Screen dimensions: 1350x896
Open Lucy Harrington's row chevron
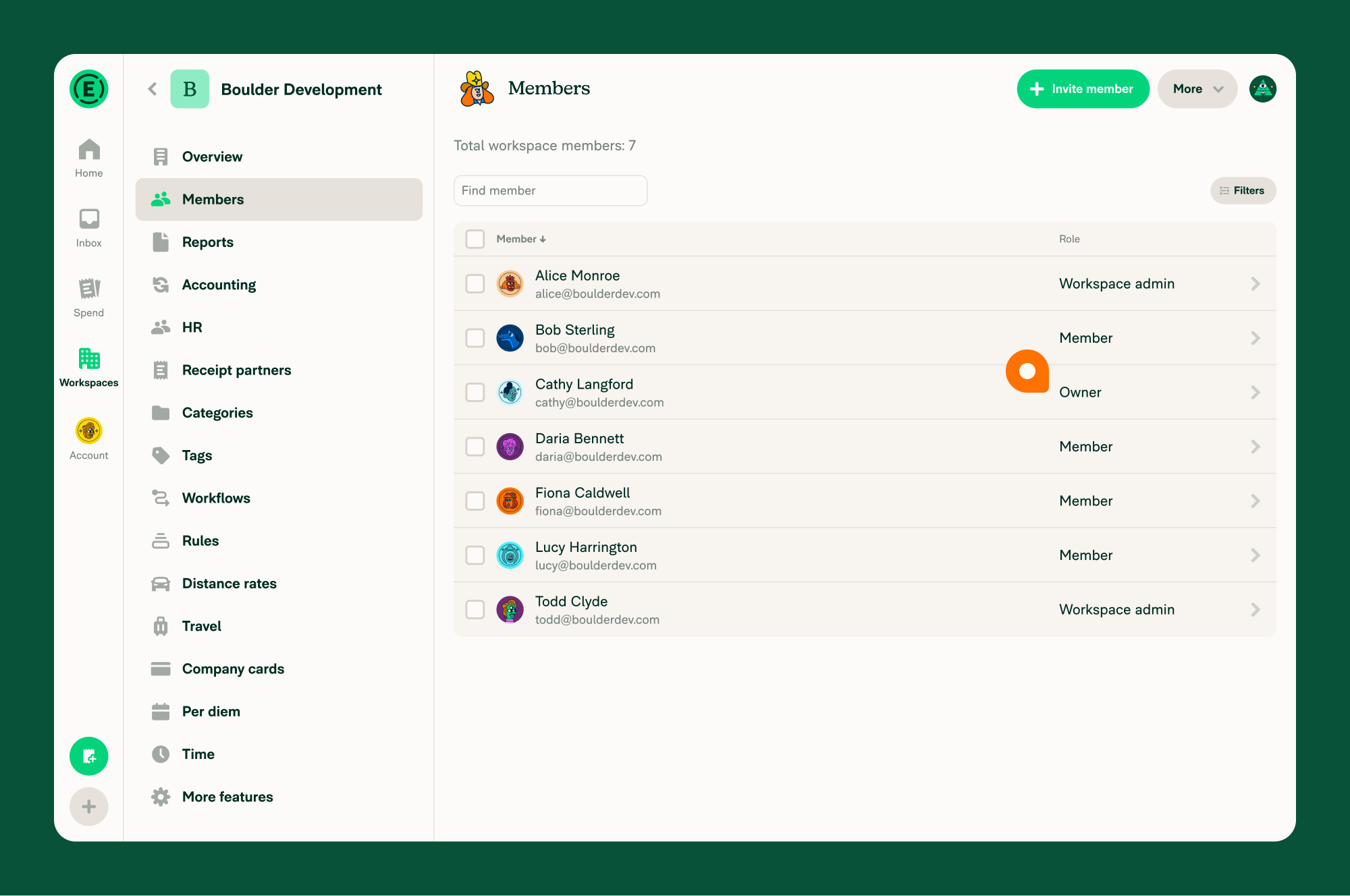(1255, 555)
